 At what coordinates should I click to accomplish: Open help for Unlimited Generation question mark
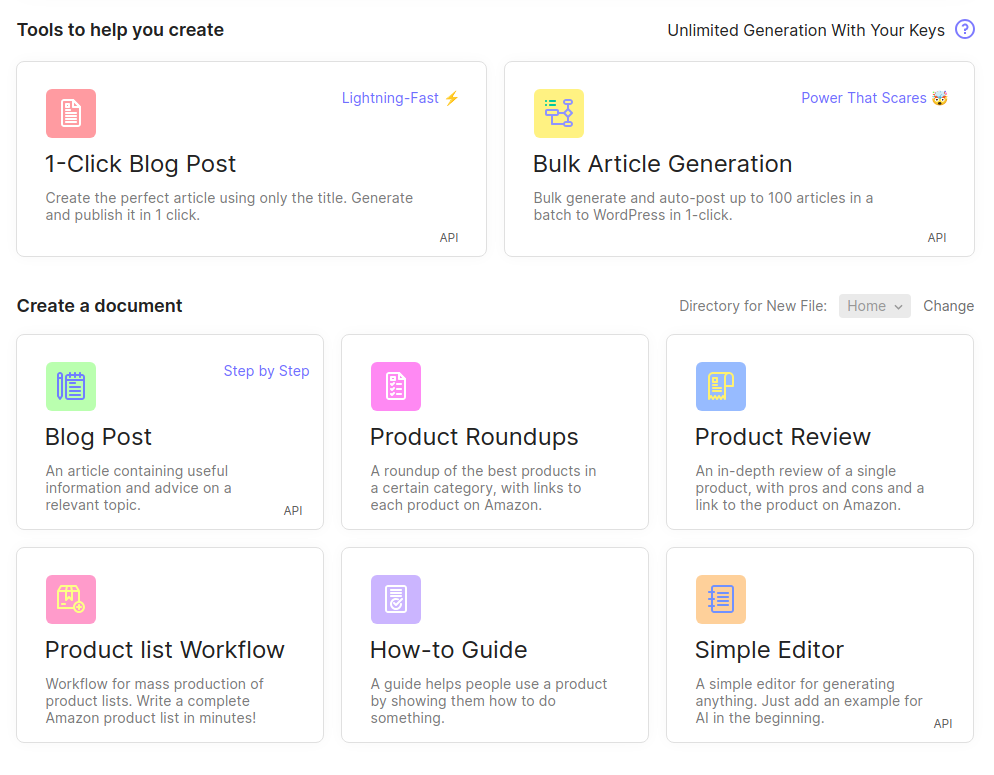click(964, 29)
